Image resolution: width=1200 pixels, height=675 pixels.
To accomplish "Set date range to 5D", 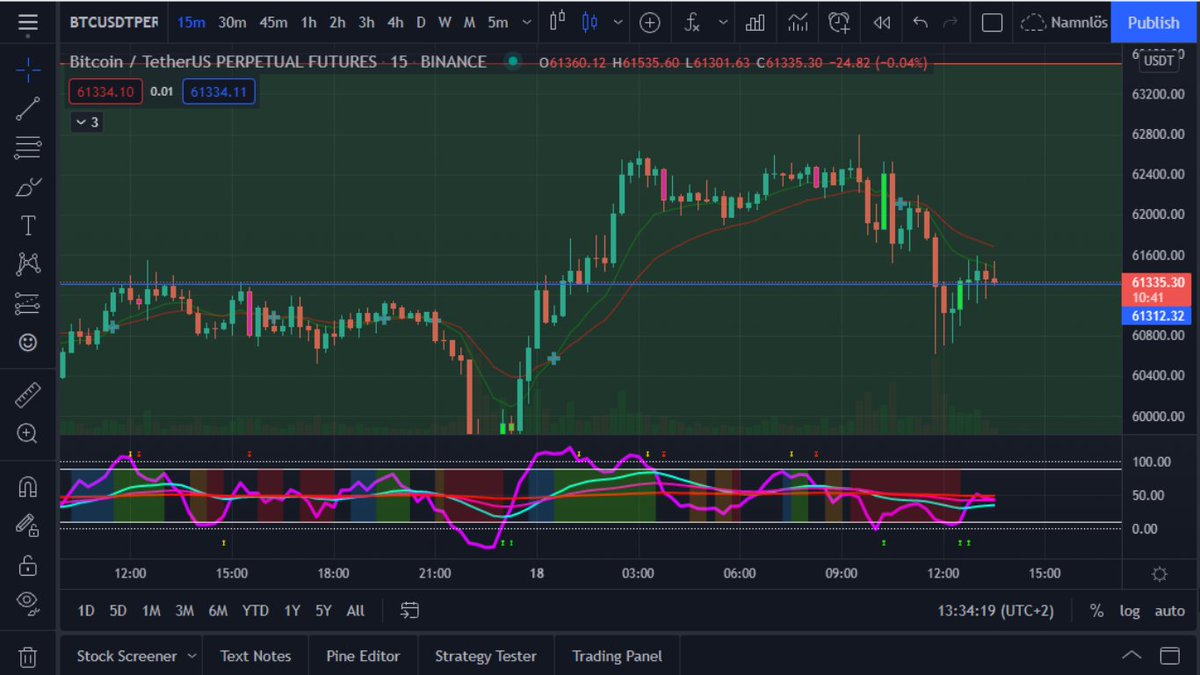I will coord(118,610).
